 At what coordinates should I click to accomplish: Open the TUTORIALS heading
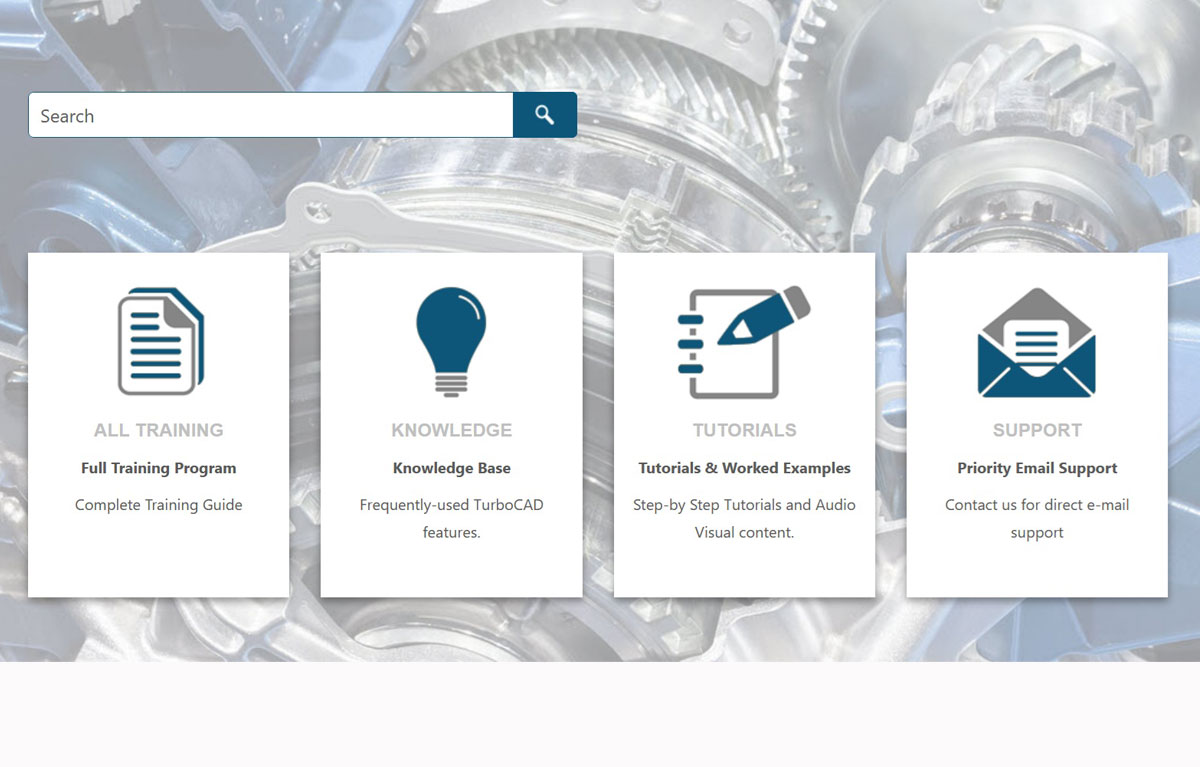(x=744, y=430)
